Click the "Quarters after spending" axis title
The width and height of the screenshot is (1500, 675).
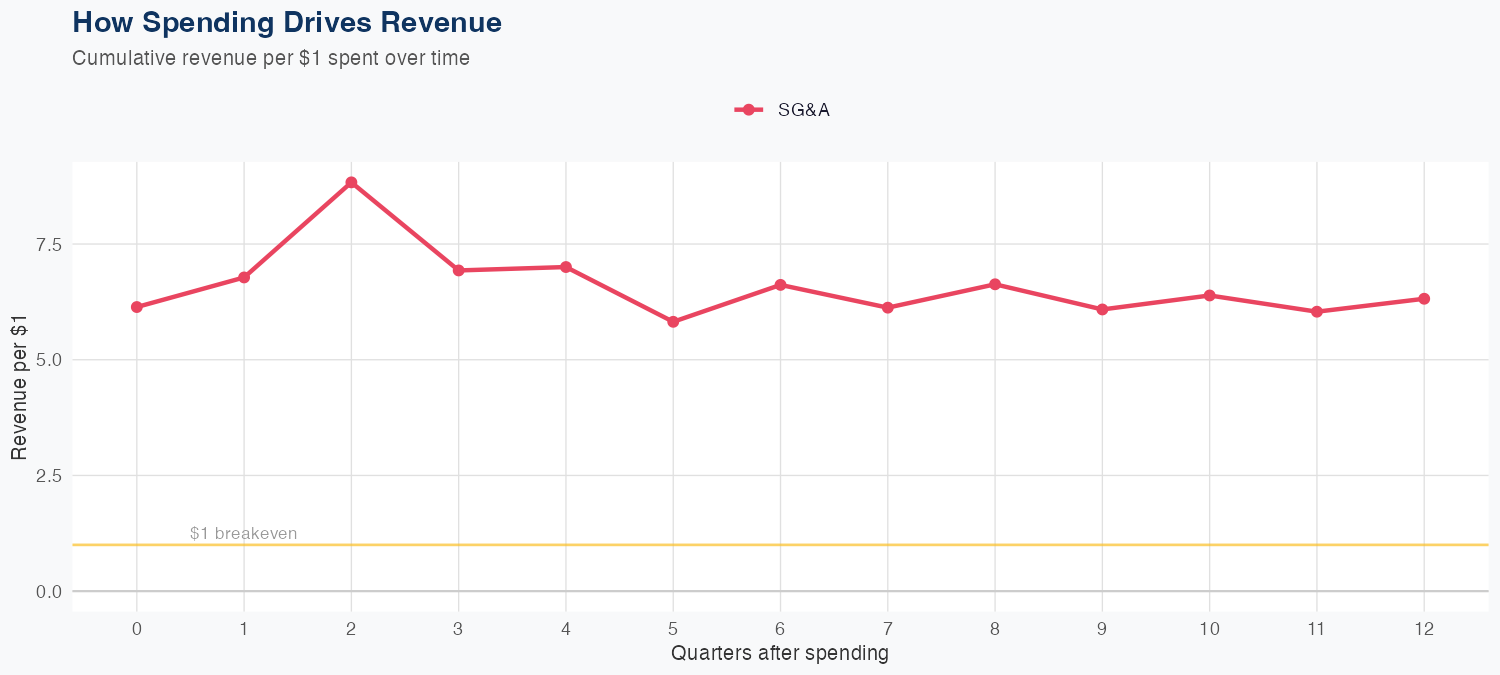780,654
